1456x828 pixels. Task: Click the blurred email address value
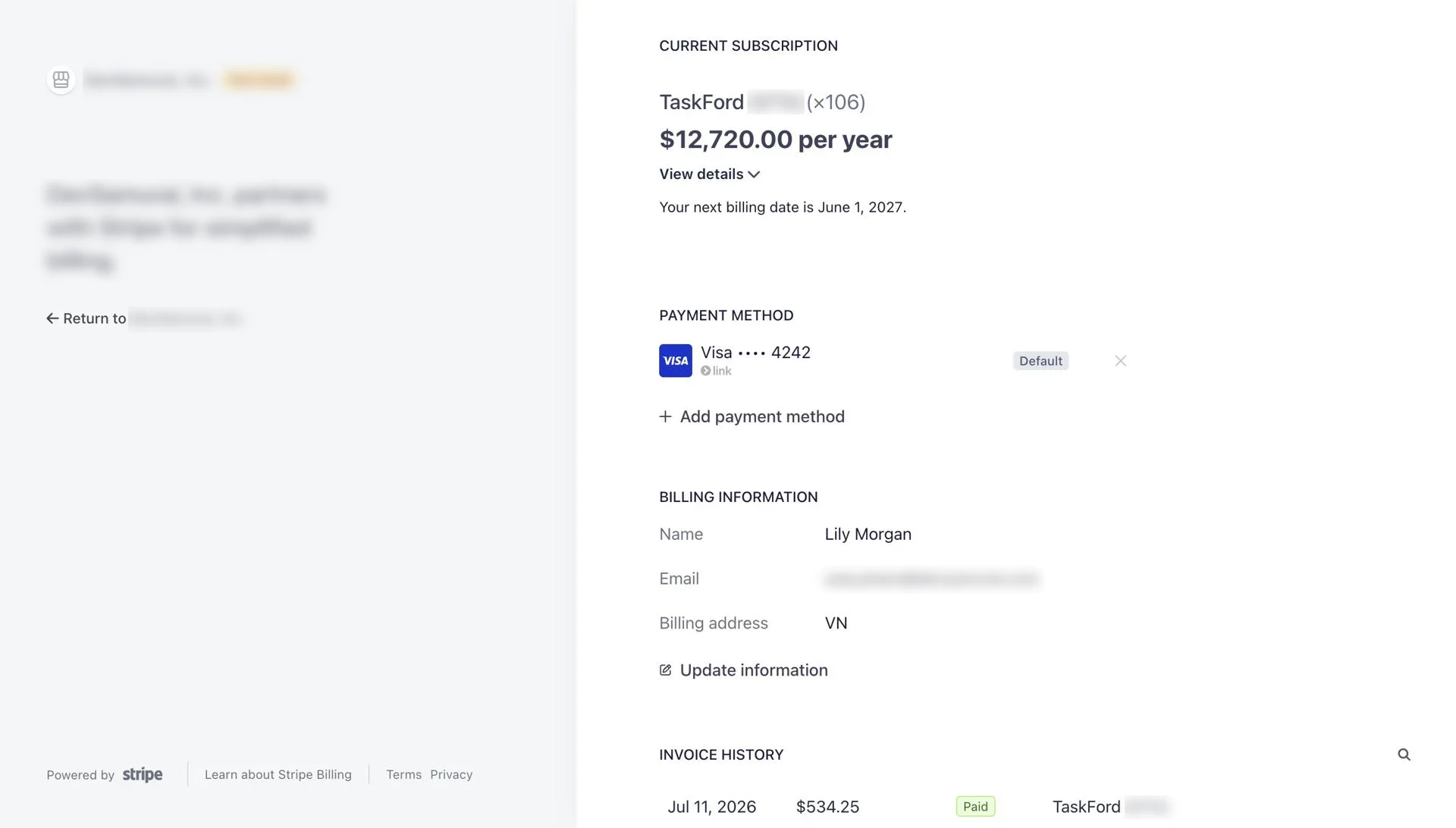click(x=931, y=579)
